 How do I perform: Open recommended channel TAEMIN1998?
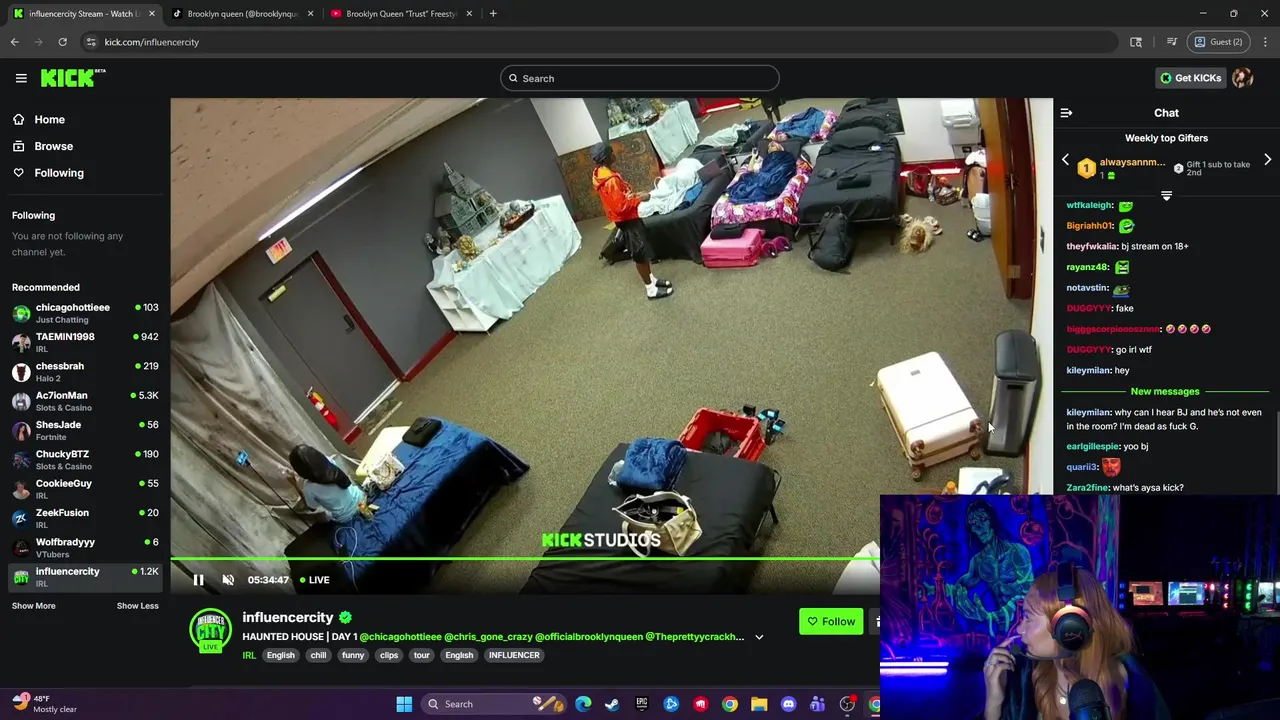tap(85, 342)
